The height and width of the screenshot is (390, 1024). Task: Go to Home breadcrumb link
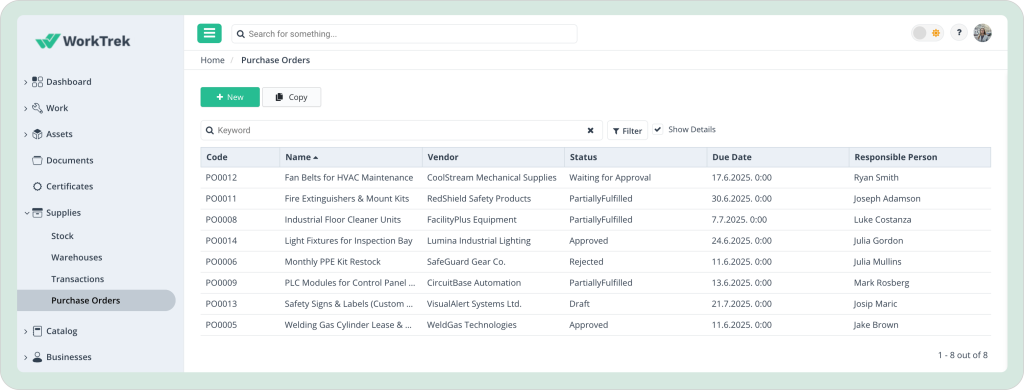[x=212, y=60]
